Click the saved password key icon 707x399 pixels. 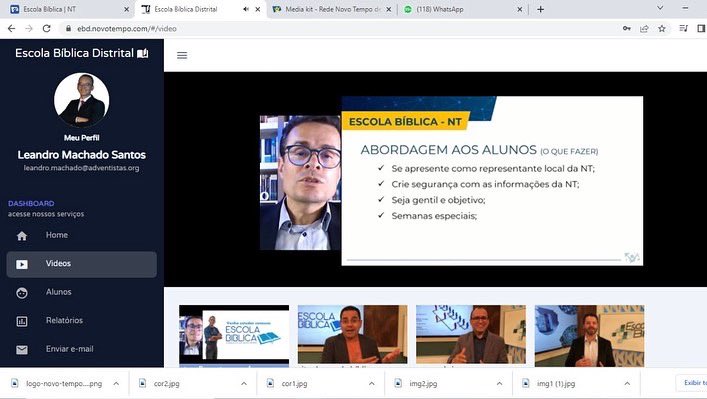[x=627, y=28]
